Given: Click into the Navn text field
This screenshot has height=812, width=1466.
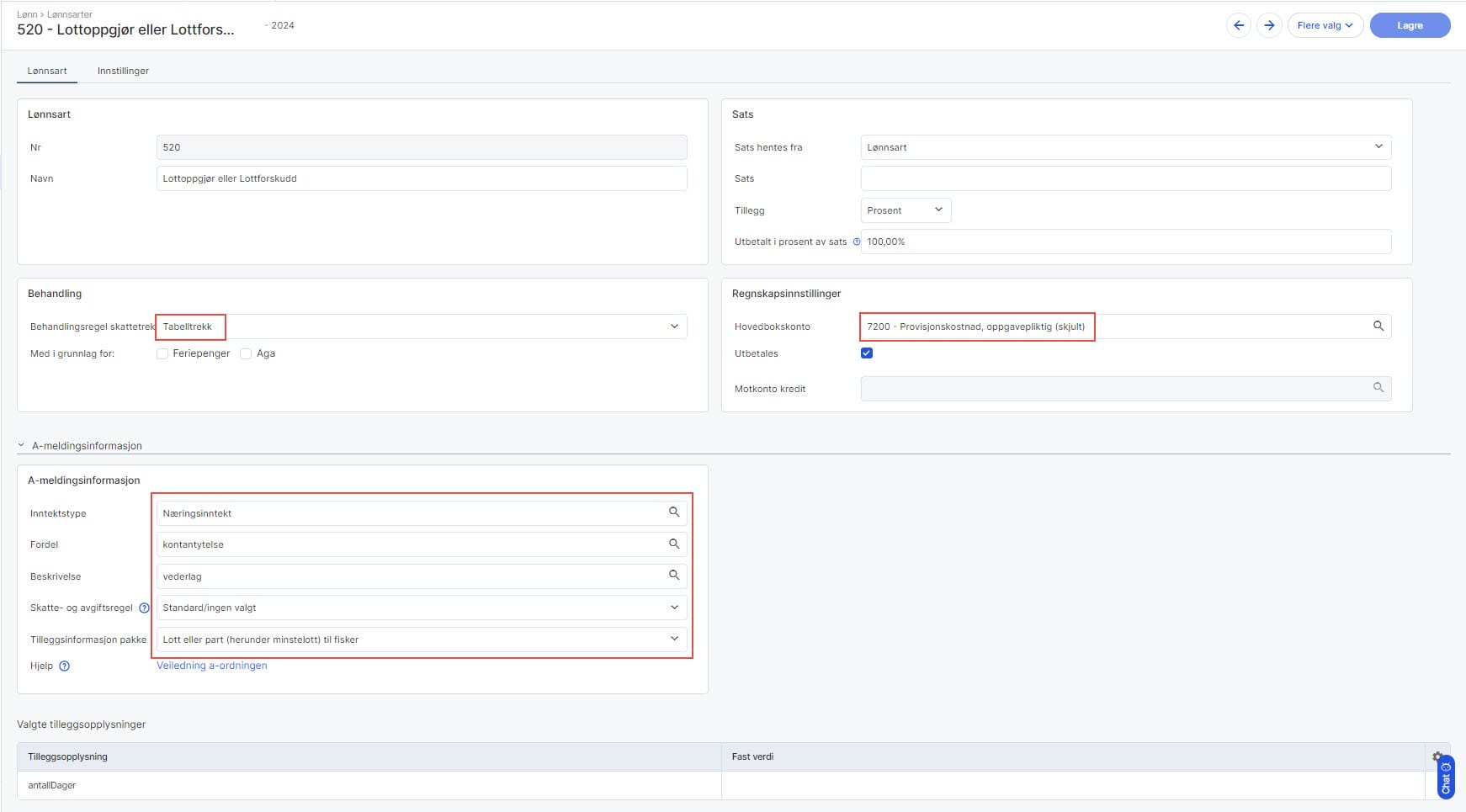Looking at the screenshot, I should [421, 178].
